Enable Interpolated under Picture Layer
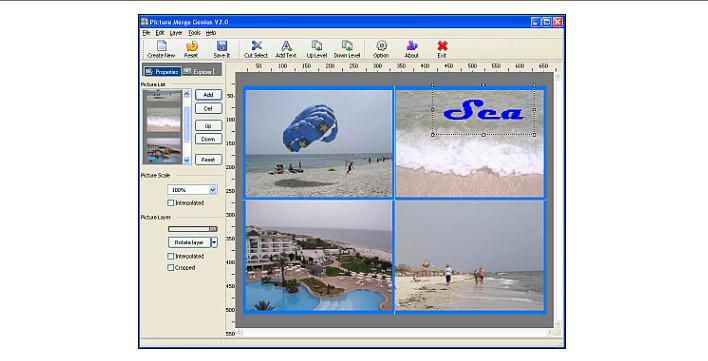The height and width of the screenshot is (361, 708). [x=171, y=256]
